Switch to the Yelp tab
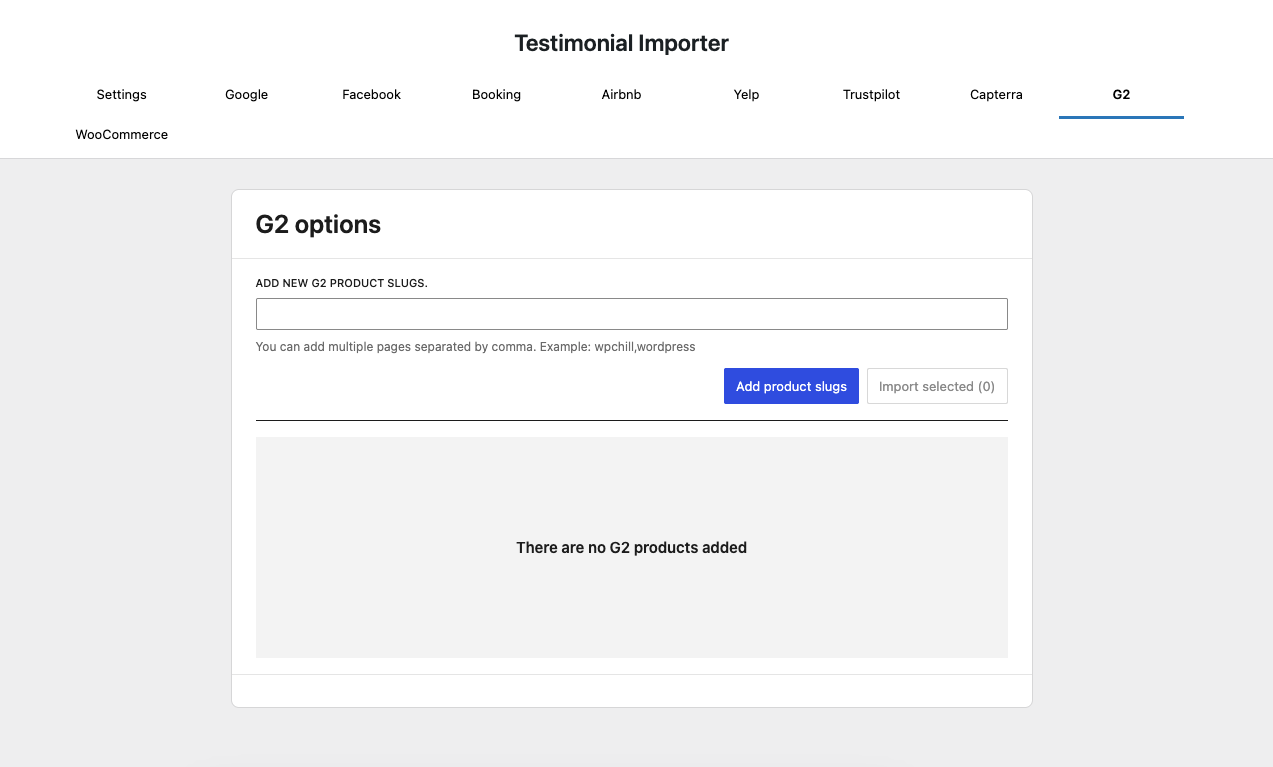 point(747,94)
